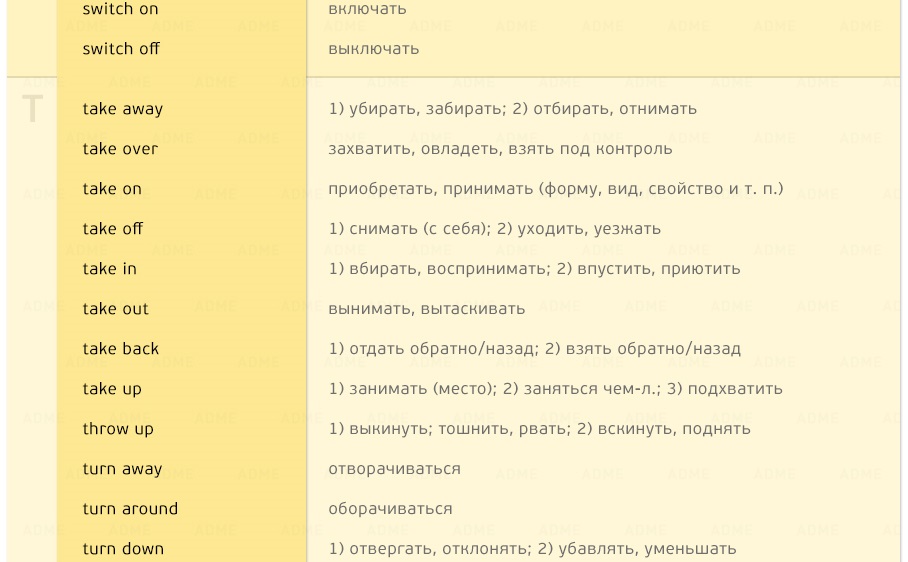
Task: Click the translation "выключать"
Action: coord(374,49)
